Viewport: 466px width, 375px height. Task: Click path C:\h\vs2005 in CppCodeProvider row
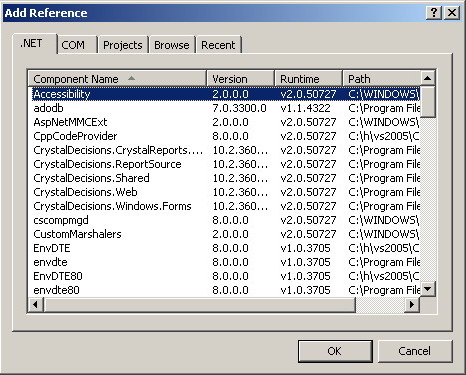(384, 136)
